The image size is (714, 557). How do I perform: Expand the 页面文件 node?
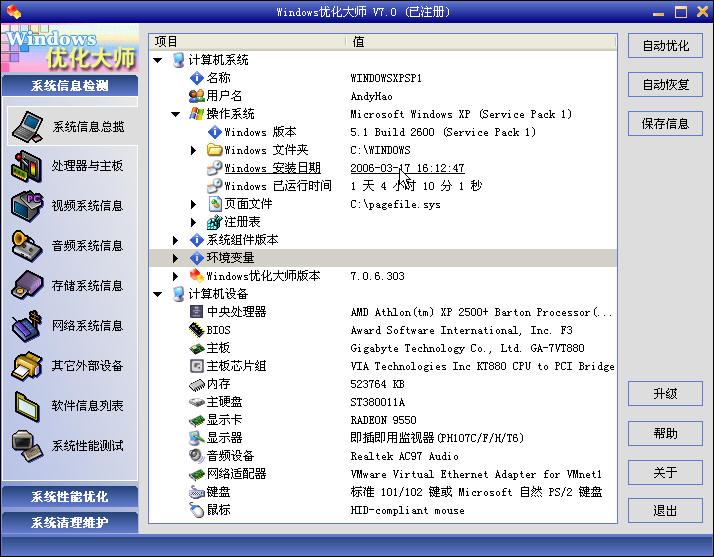[194, 204]
